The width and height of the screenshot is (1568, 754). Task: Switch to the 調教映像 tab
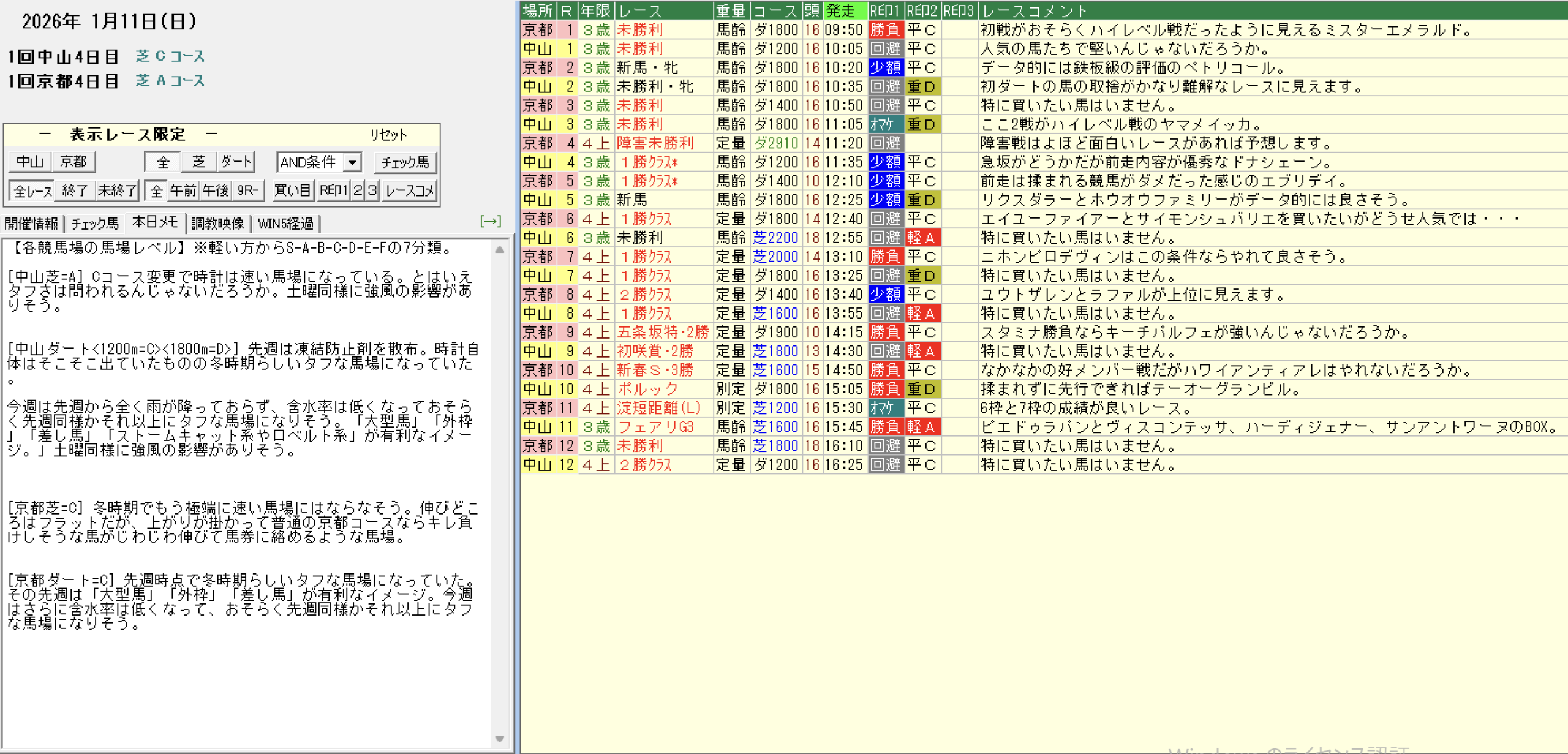coord(217,224)
